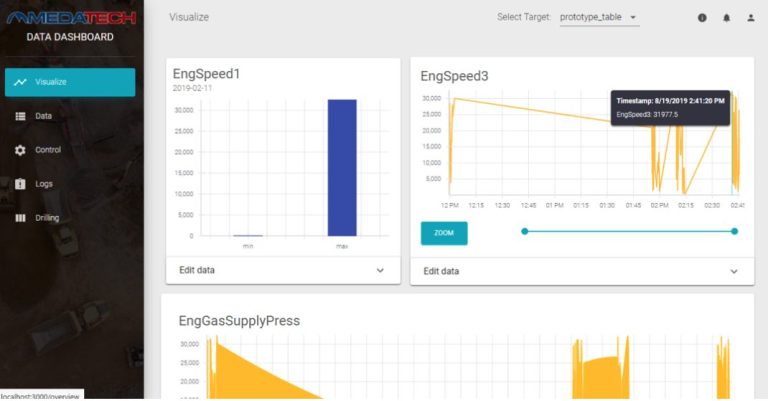Click the EngGasSupplyPress chart title
Screen dimensions: 768x401
point(239,321)
